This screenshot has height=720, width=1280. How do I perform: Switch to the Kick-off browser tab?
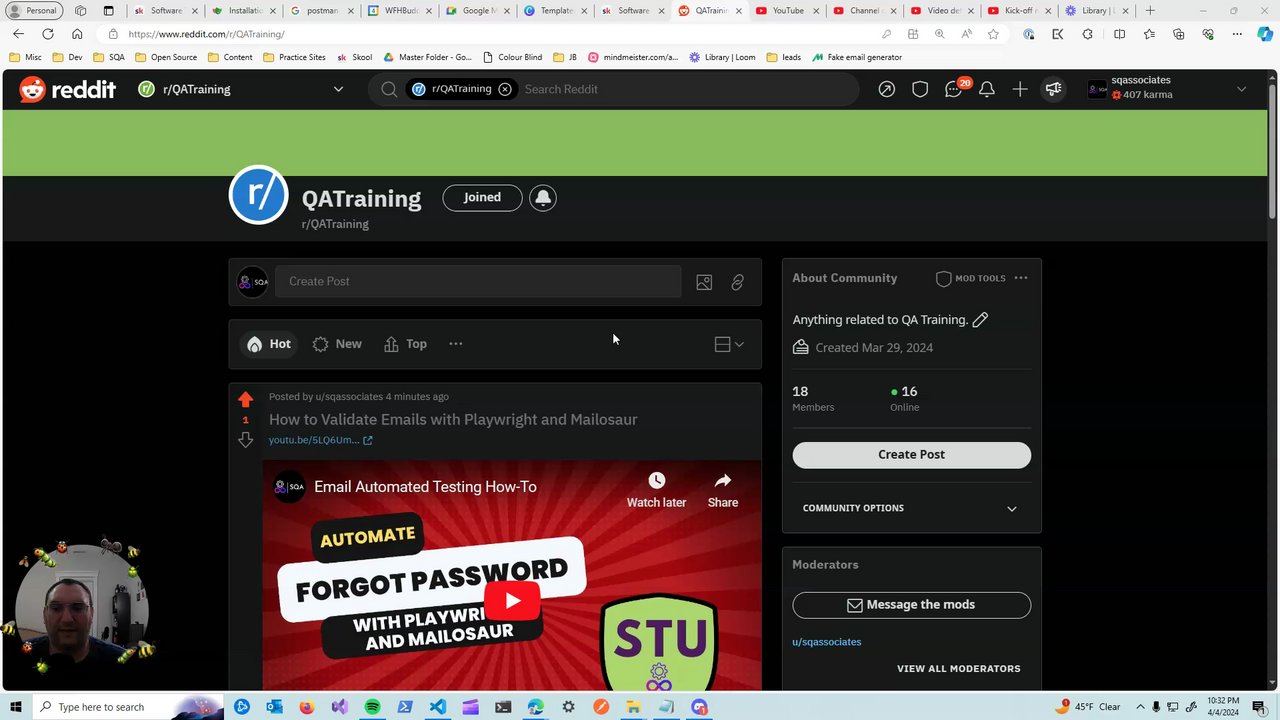point(1018,11)
